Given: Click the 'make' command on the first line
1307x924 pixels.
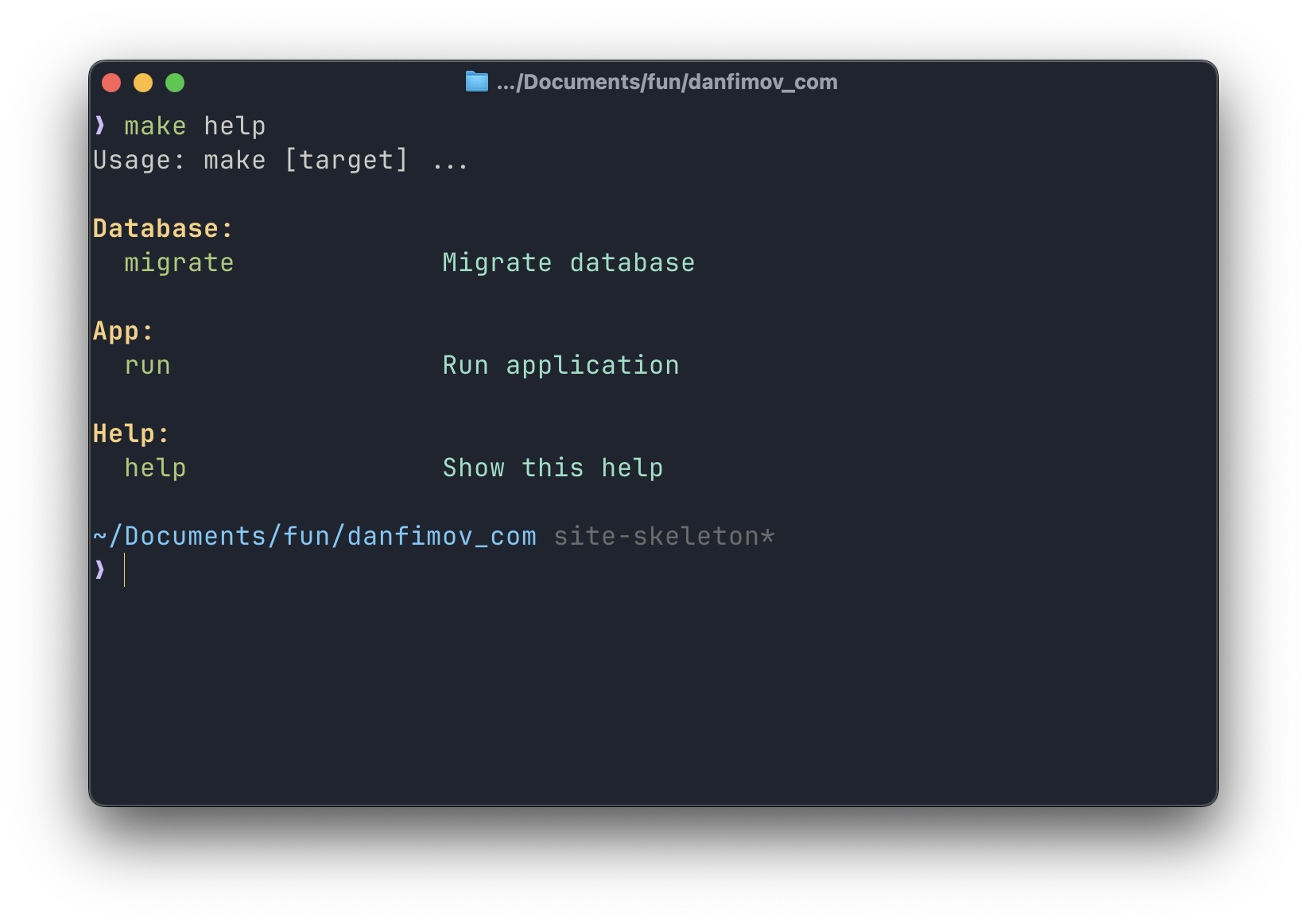Looking at the screenshot, I should click(x=155, y=126).
